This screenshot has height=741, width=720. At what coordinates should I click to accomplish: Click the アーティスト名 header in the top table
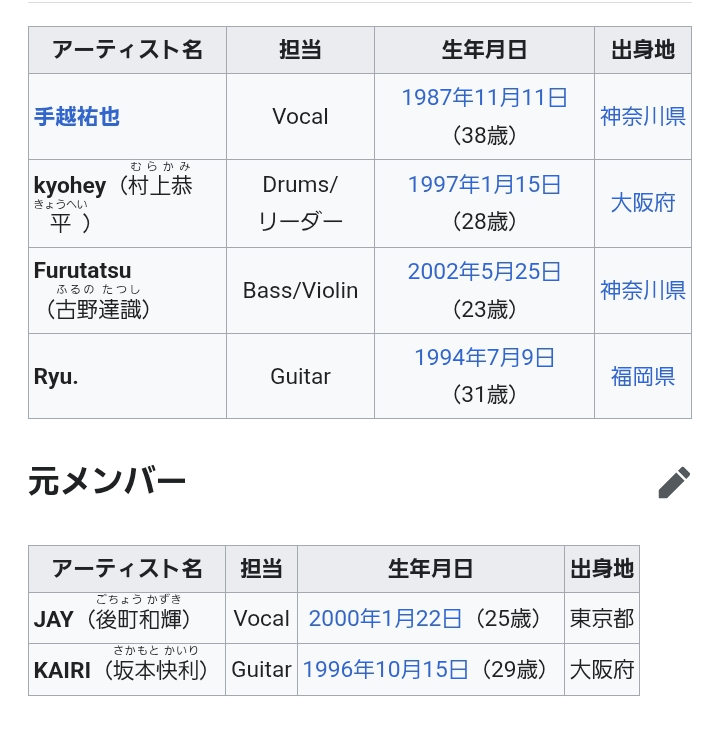[x=127, y=50]
